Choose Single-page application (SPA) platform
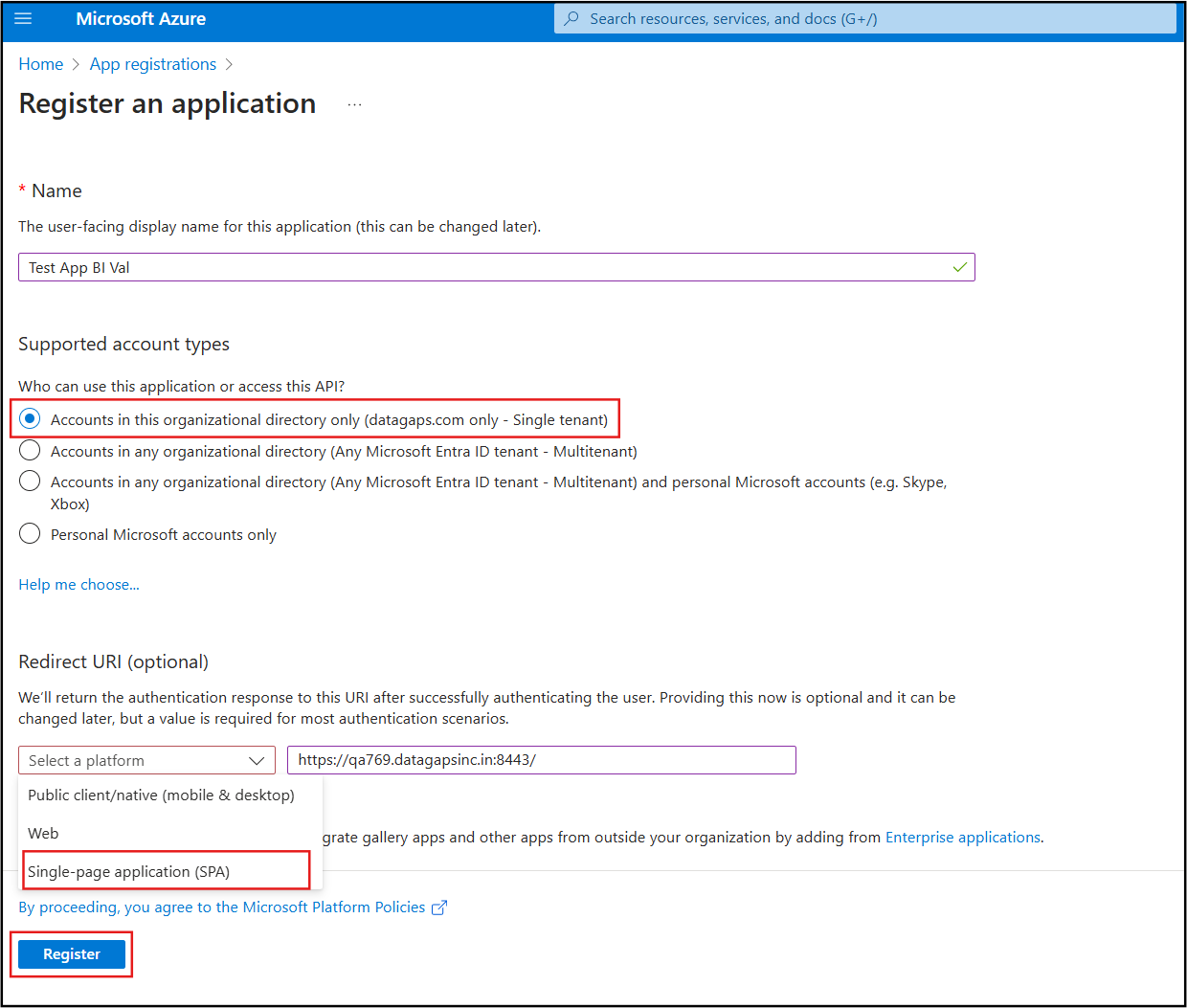Image resolution: width=1187 pixels, height=1008 pixels. coord(129,871)
